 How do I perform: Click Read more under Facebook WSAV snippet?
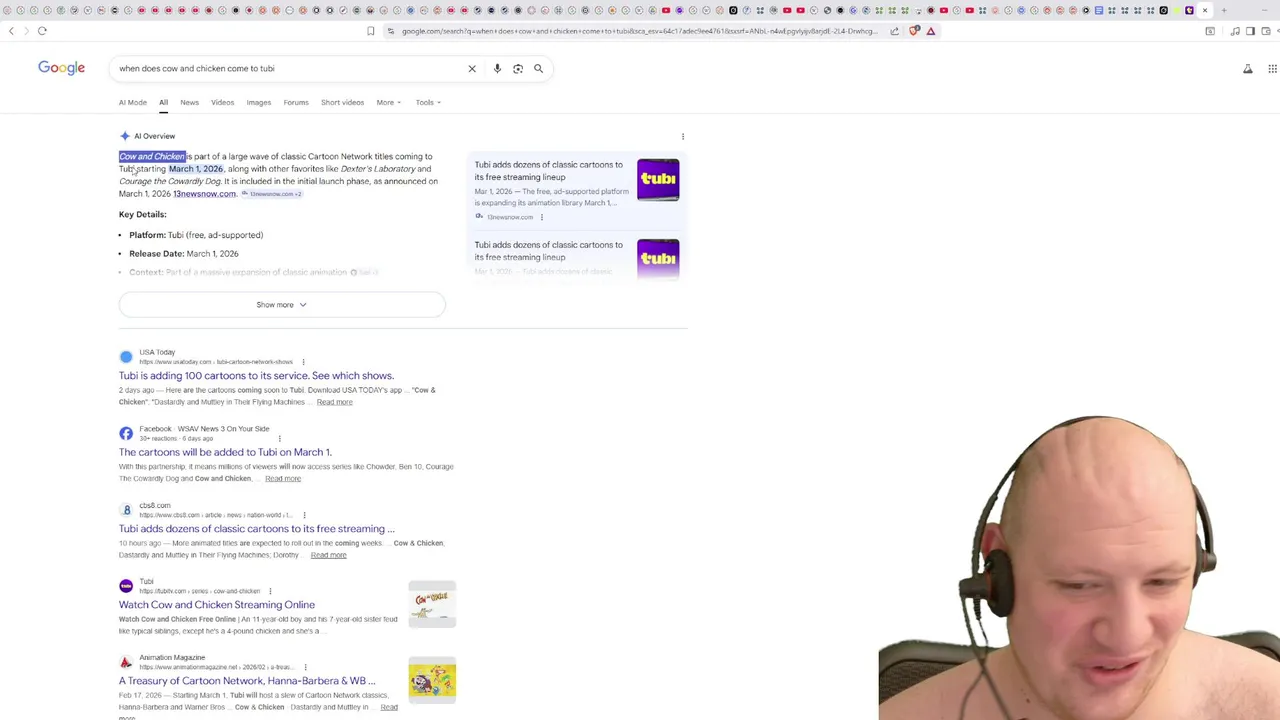pos(282,478)
